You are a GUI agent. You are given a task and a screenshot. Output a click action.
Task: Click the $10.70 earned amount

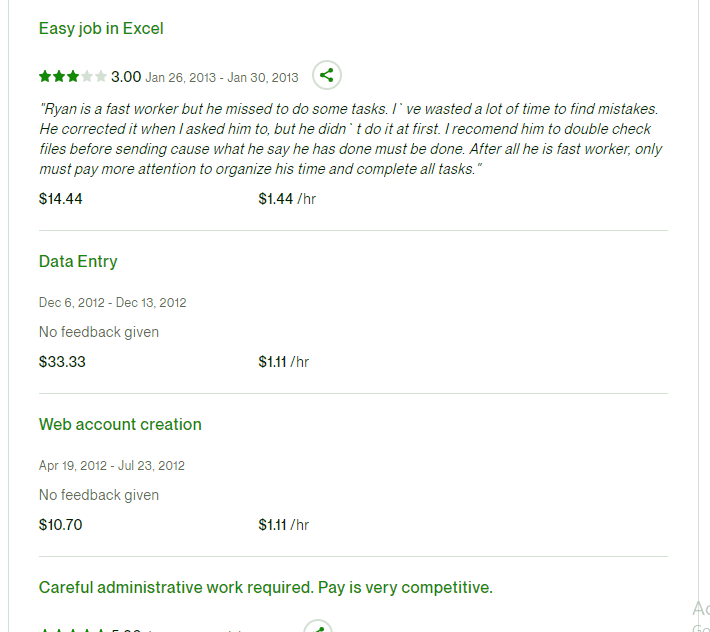pyautogui.click(x=61, y=525)
